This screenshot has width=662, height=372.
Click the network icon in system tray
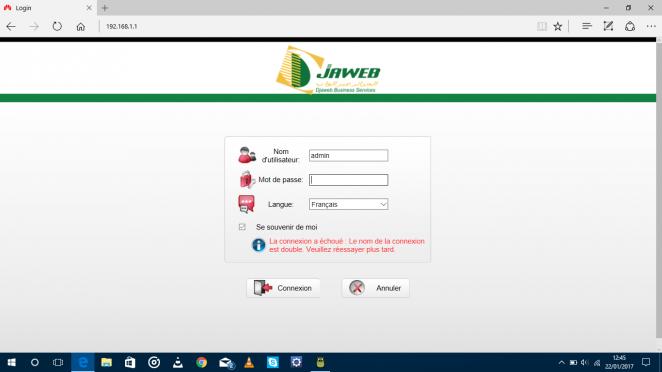597,362
